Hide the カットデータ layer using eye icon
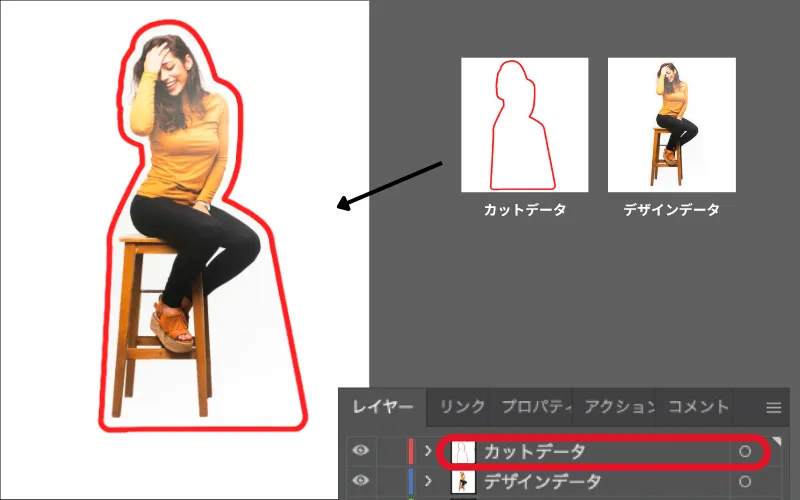The height and width of the screenshot is (500, 800). (x=360, y=452)
